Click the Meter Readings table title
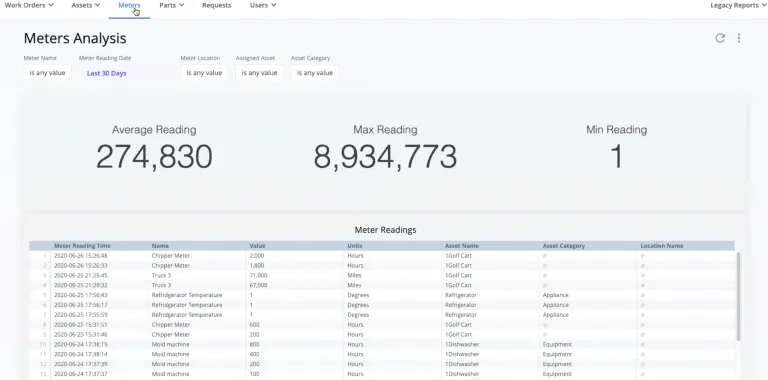The width and height of the screenshot is (768, 380). (x=385, y=230)
